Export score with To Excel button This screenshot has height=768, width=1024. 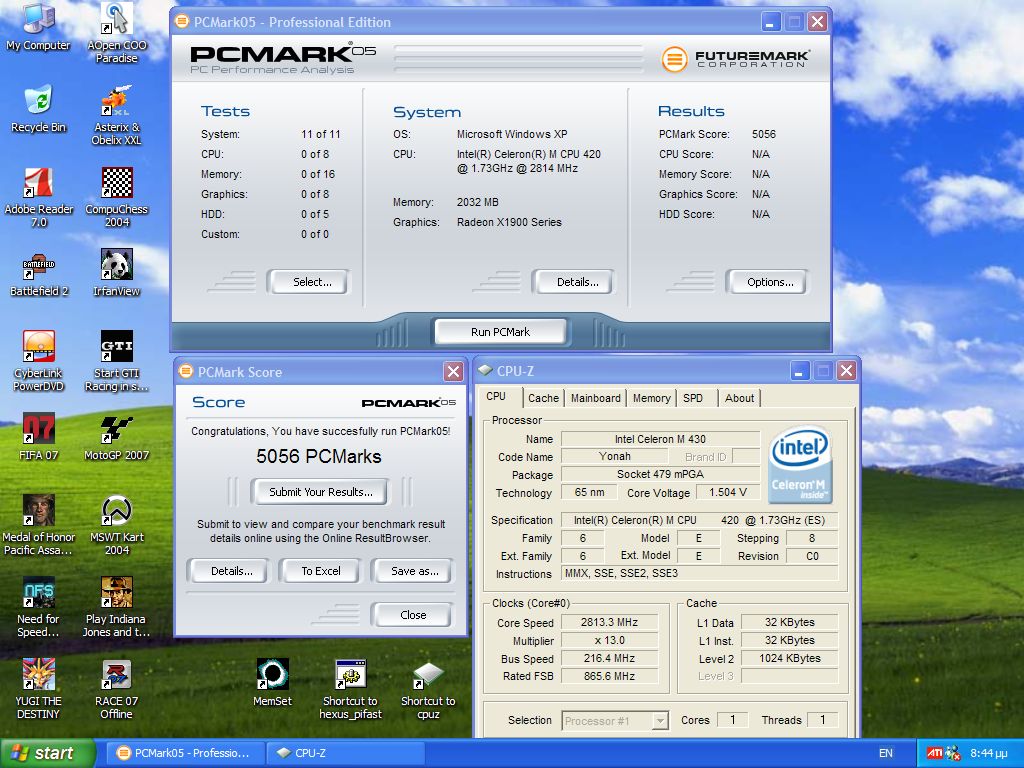tap(320, 571)
